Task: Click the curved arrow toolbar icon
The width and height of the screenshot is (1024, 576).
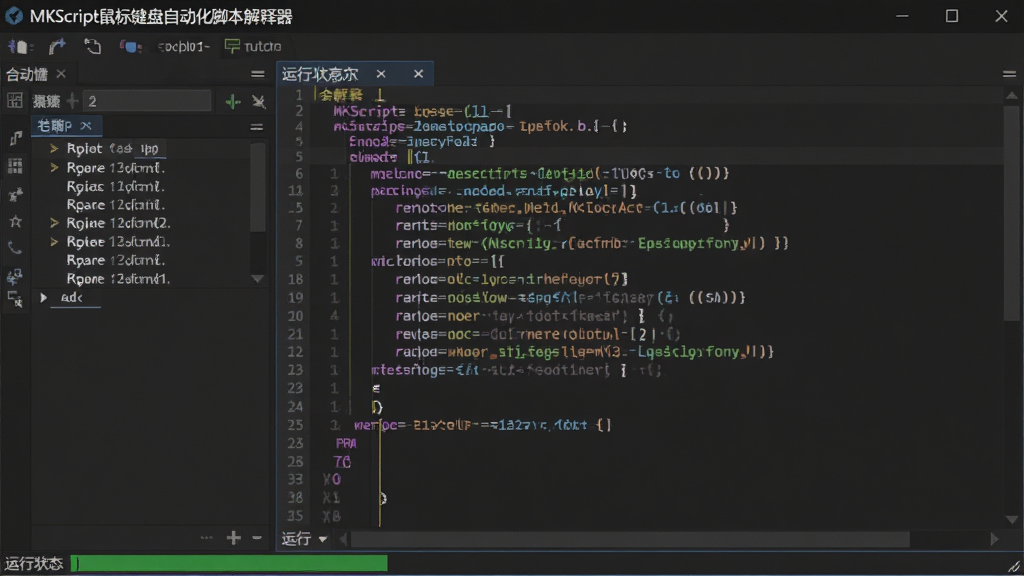Action: 57,46
